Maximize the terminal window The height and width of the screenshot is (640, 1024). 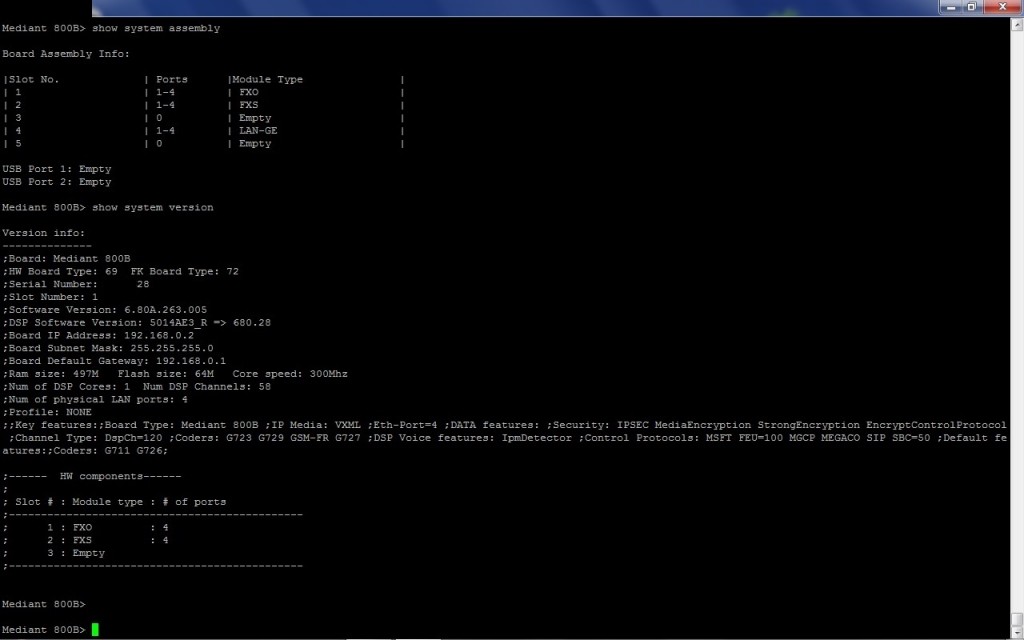coord(971,7)
